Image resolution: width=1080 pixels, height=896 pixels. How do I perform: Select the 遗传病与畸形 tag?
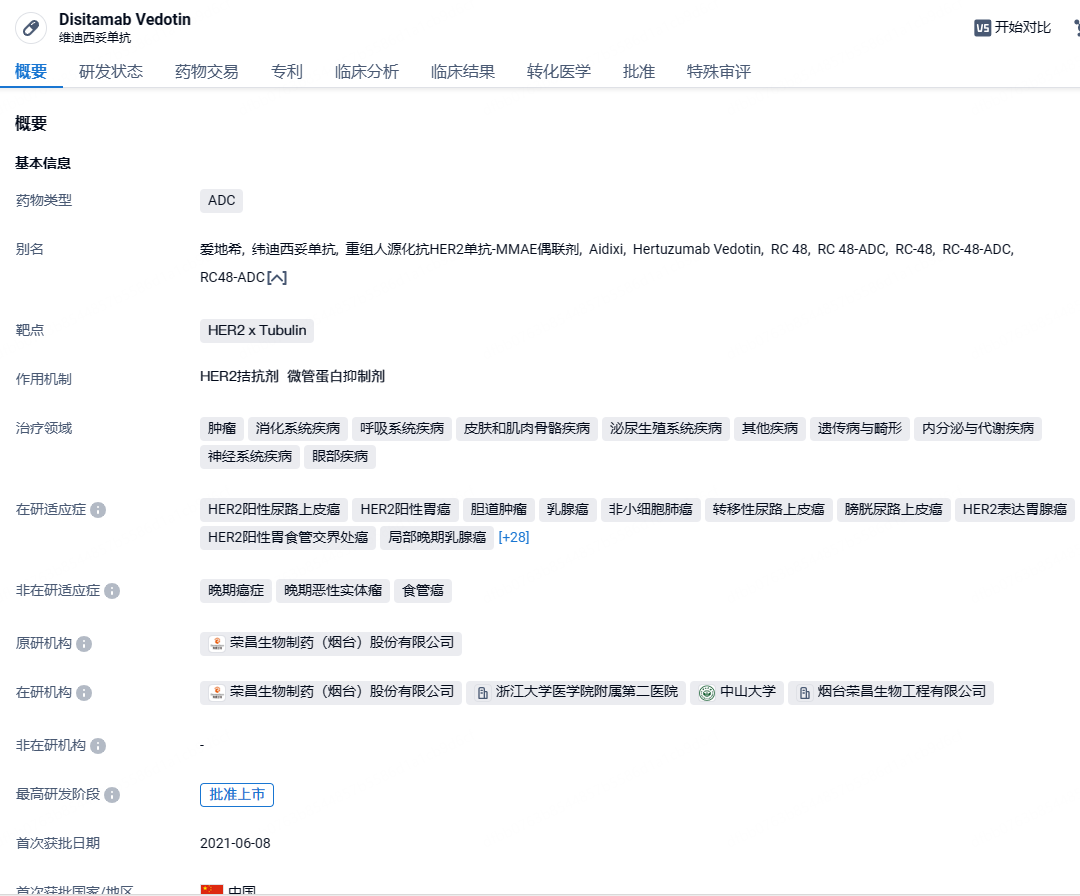860,428
